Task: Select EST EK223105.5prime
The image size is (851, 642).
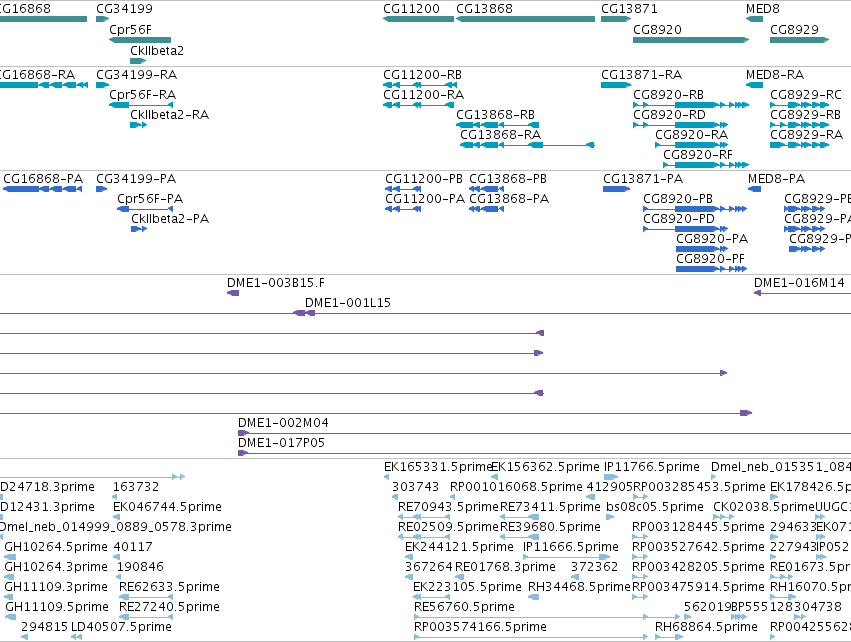Action: pos(431,597)
